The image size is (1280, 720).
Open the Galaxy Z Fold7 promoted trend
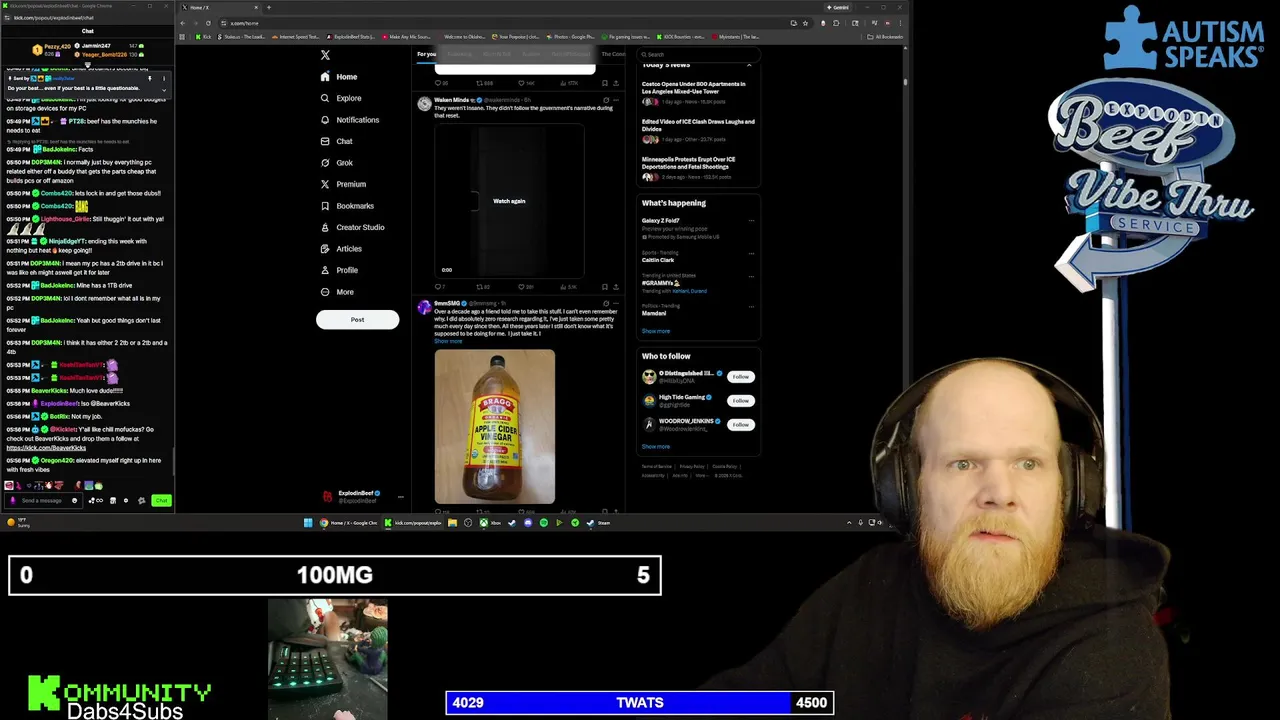pyautogui.click(x=698, y=229)
